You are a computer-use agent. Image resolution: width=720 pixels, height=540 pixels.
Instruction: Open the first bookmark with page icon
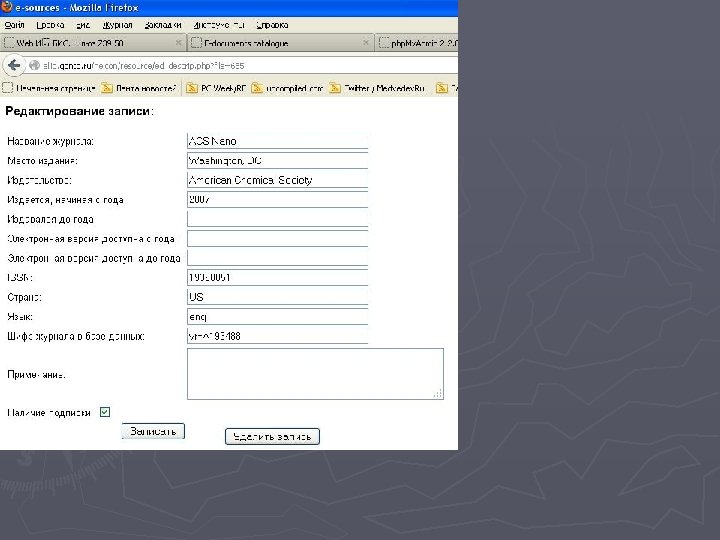point(49,88)
